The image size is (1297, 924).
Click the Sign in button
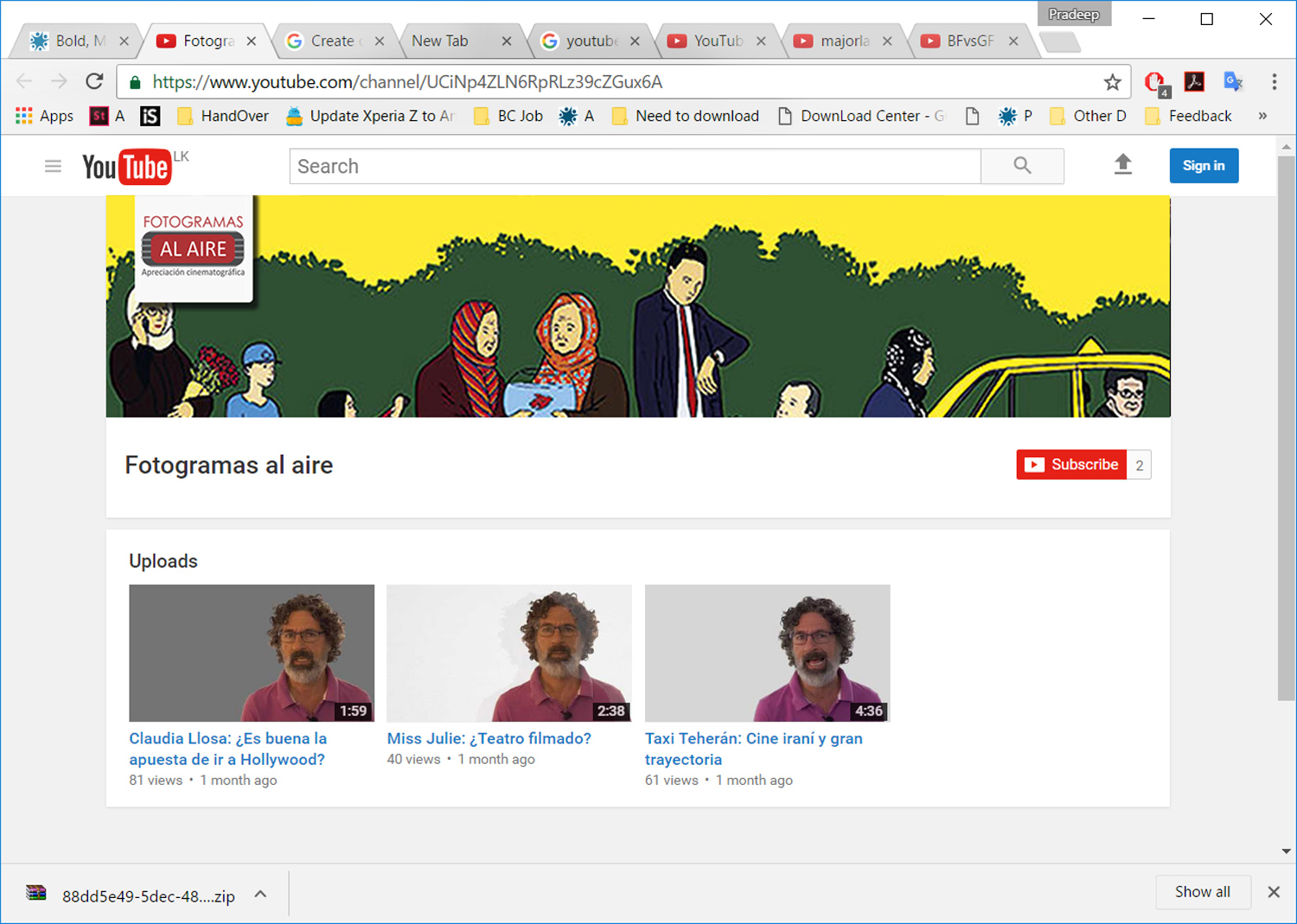pos(1204,166)
